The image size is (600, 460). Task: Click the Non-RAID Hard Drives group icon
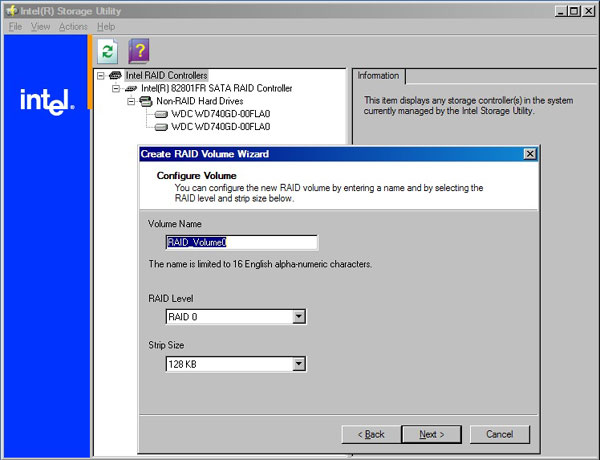point(146,101)
